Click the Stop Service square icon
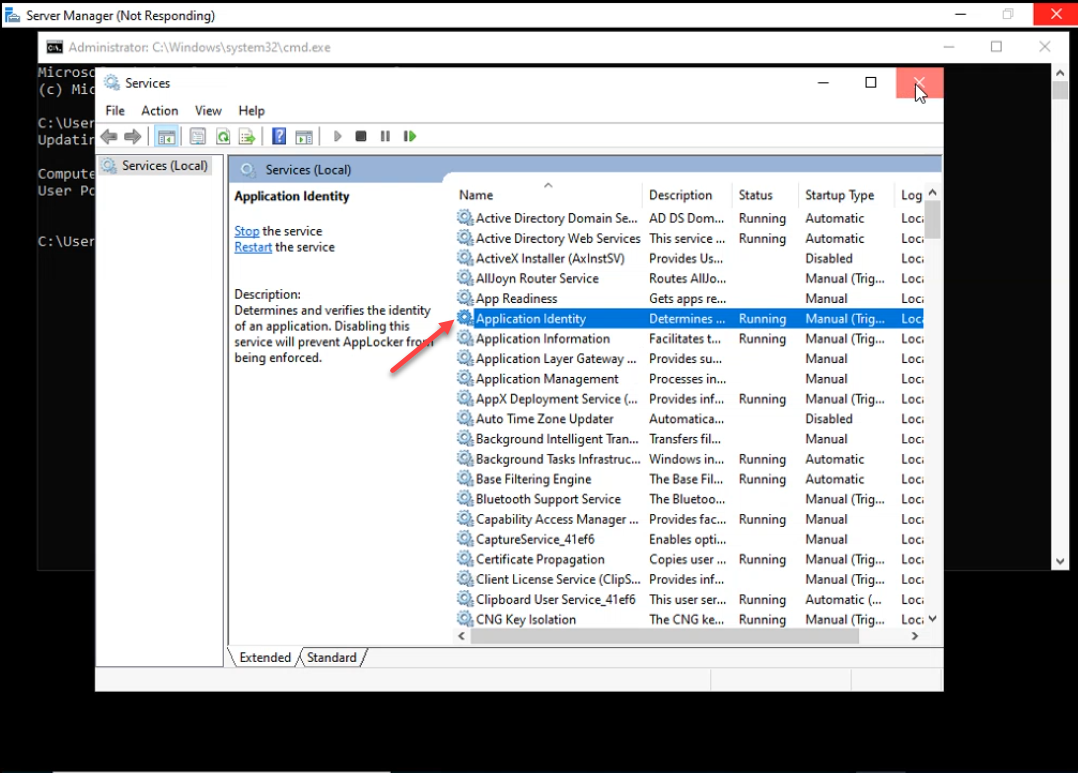The image size is (1078, 773). [x=361, y=136]
